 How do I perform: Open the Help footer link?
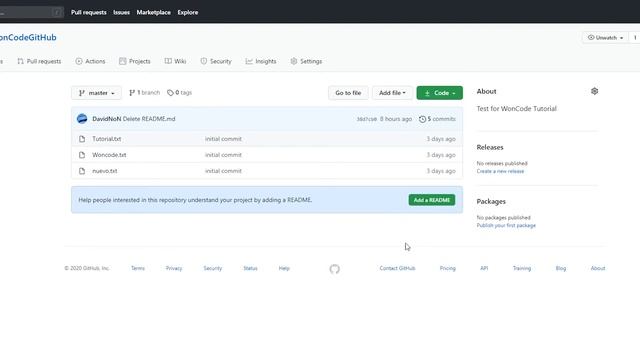tap(284, 268)
